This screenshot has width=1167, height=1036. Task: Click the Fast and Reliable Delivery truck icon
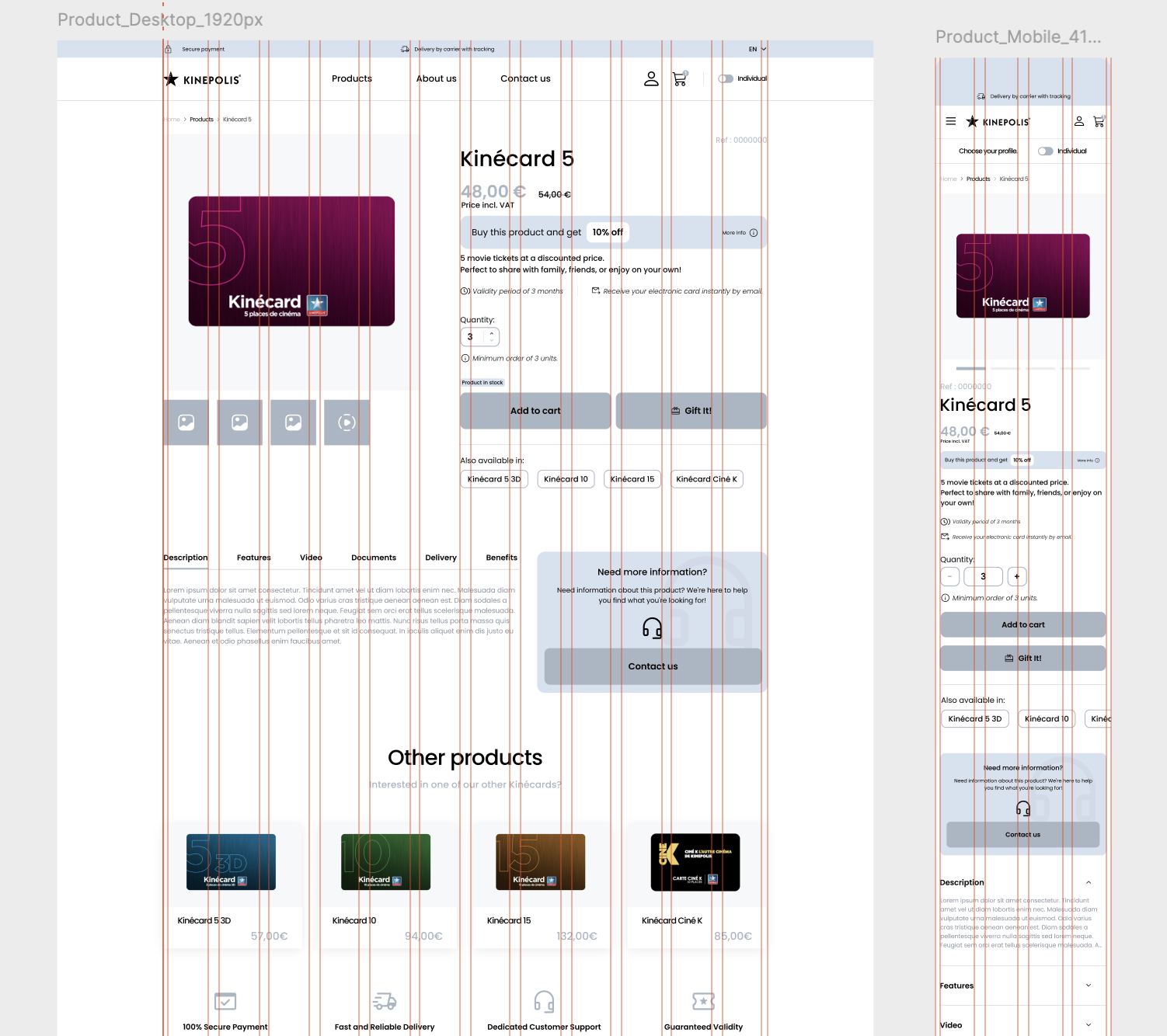pyautogui.click(x=385, y=1001)
